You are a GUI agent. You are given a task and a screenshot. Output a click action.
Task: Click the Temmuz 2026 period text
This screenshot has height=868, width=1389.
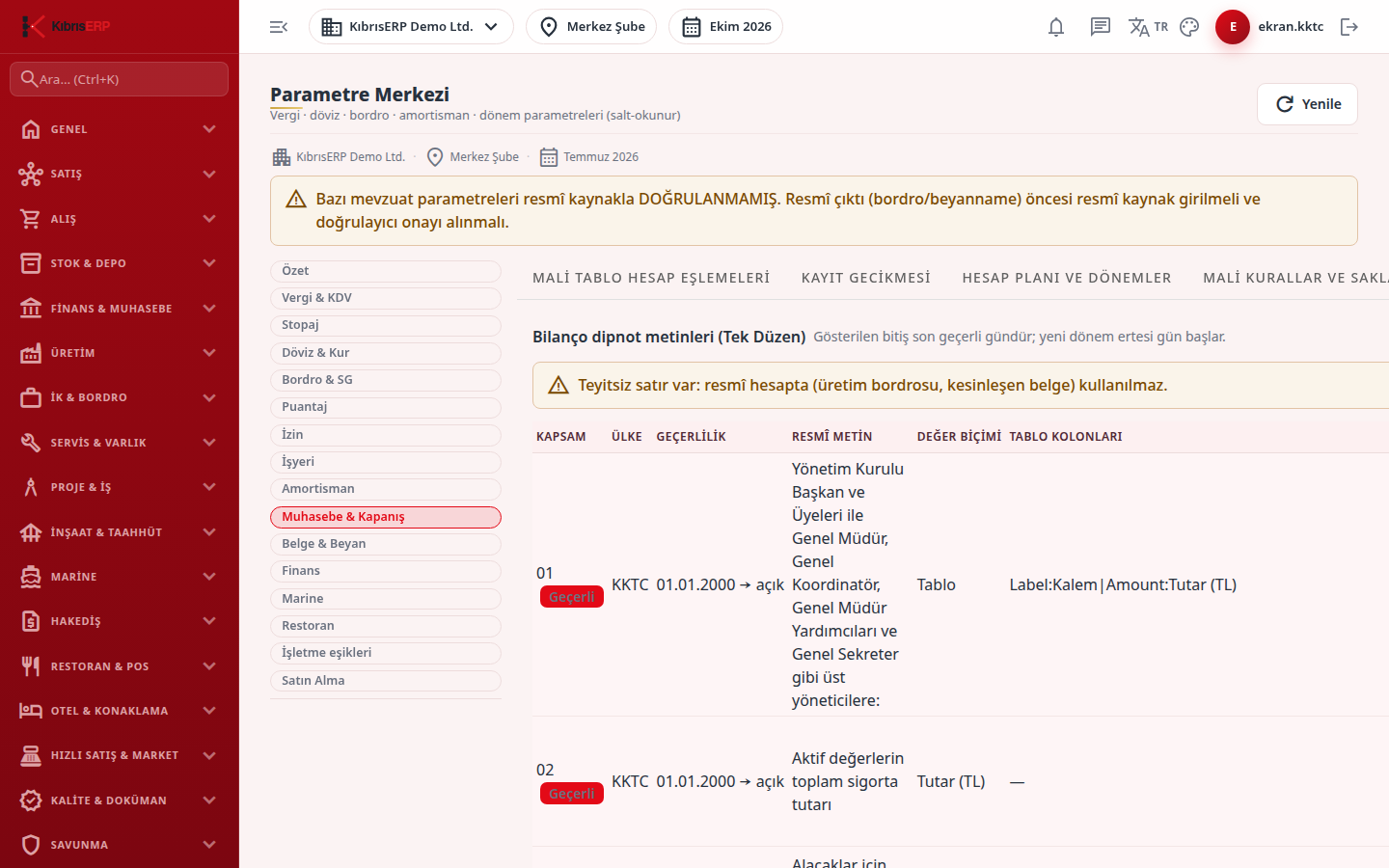(601, 157)
